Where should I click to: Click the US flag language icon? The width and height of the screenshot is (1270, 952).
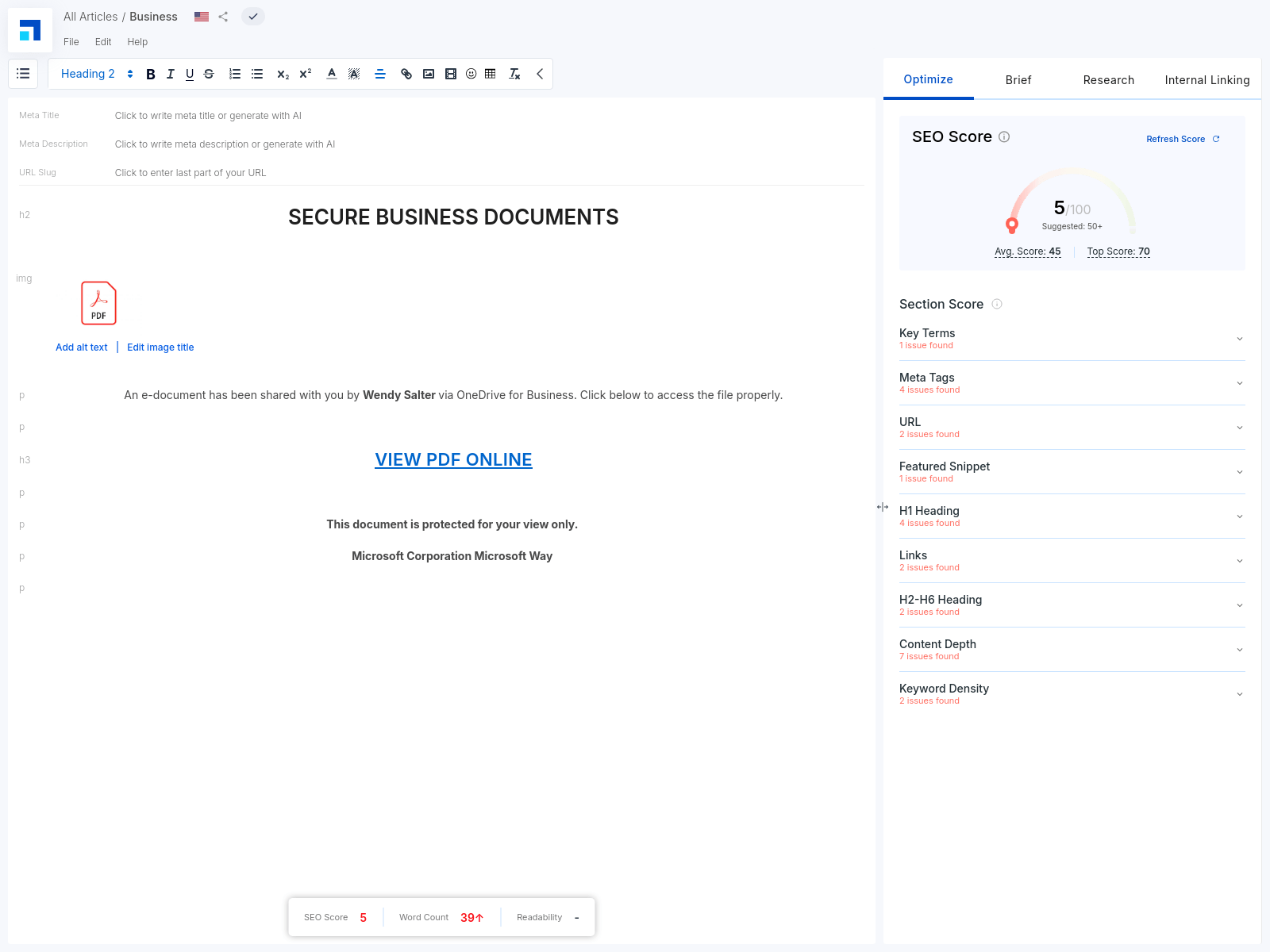tap(202, 17)
